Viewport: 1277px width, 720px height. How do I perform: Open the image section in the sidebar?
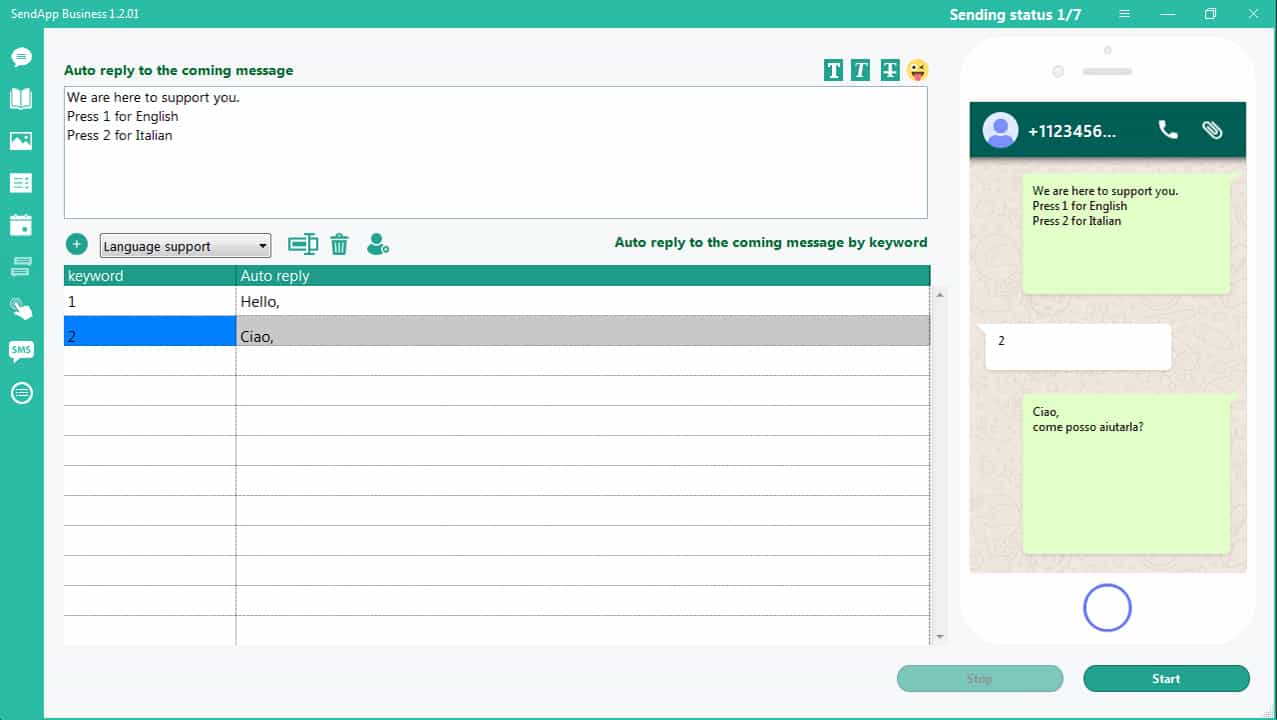tap(21, 141)
